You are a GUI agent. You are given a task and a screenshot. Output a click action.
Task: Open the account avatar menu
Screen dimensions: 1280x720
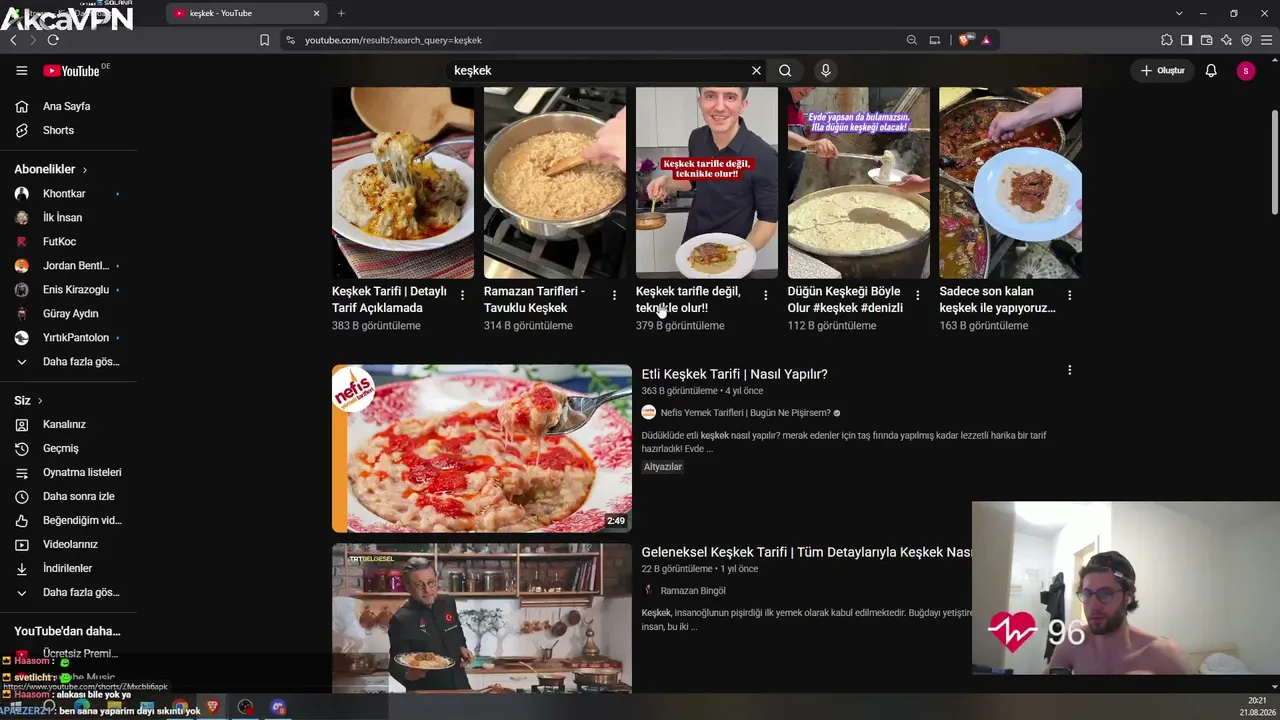coord(1245,71)
